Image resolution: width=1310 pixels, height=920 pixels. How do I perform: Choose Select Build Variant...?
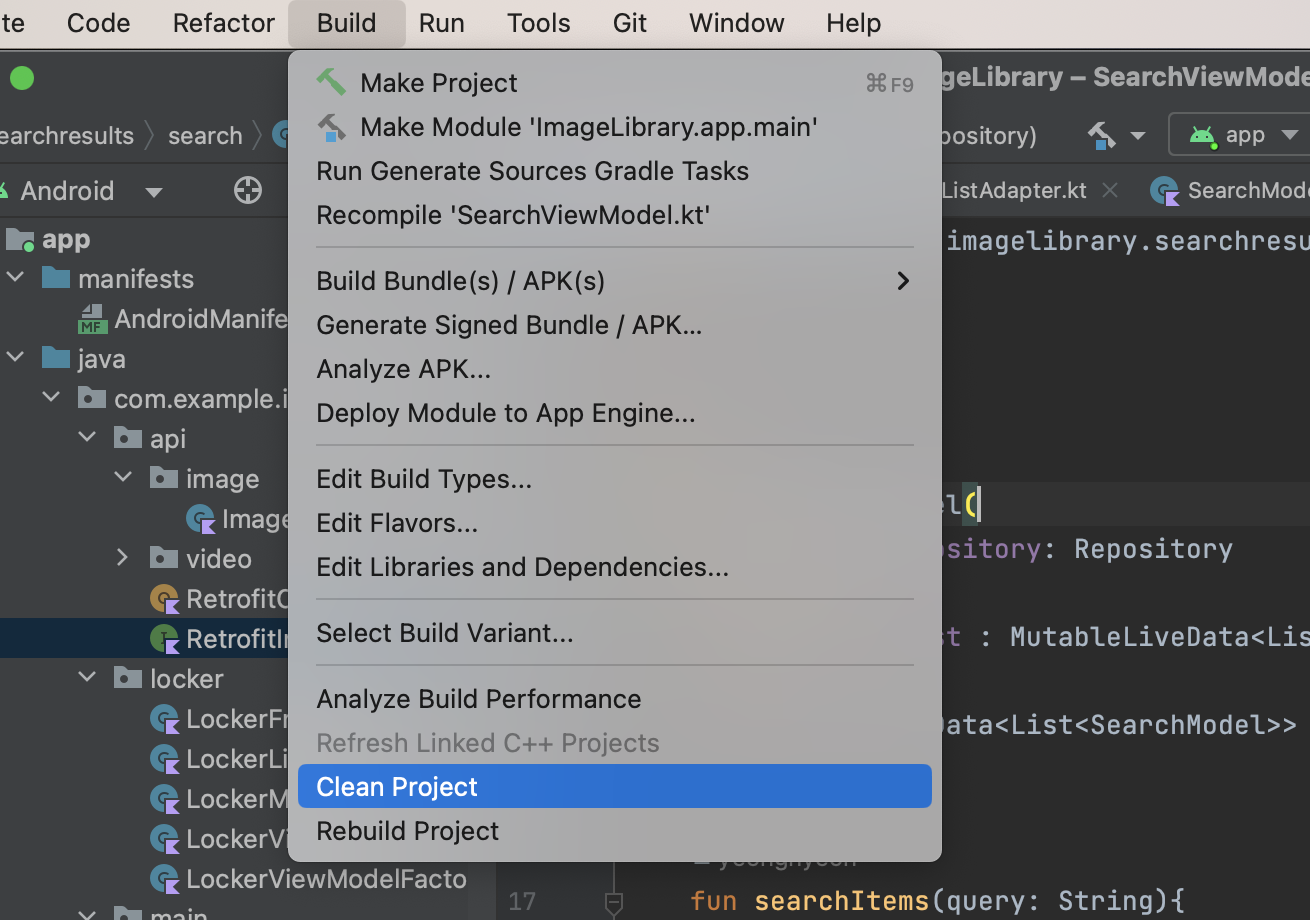coord(615,633)
